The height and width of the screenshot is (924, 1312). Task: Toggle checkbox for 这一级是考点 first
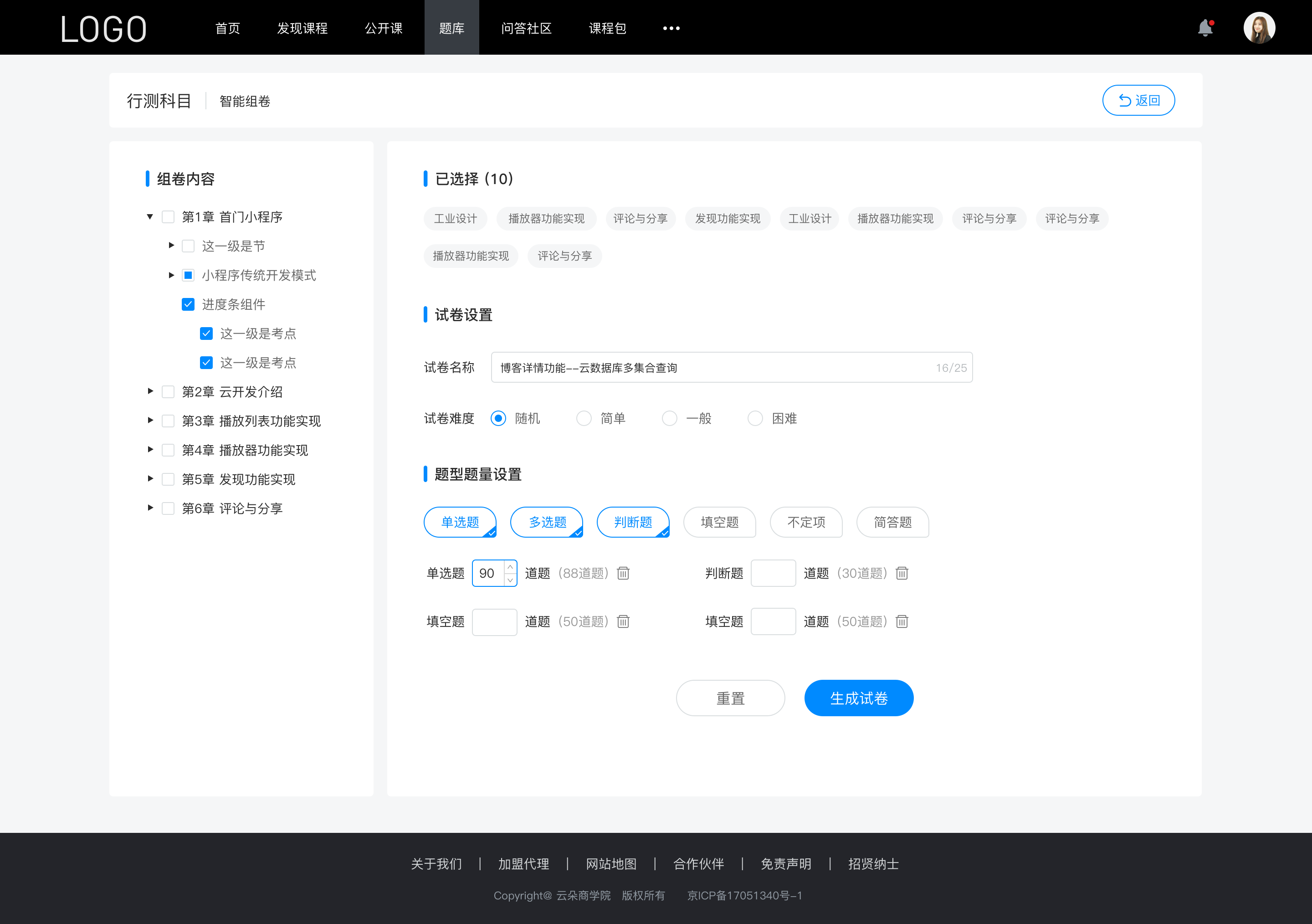pos(205,333)
